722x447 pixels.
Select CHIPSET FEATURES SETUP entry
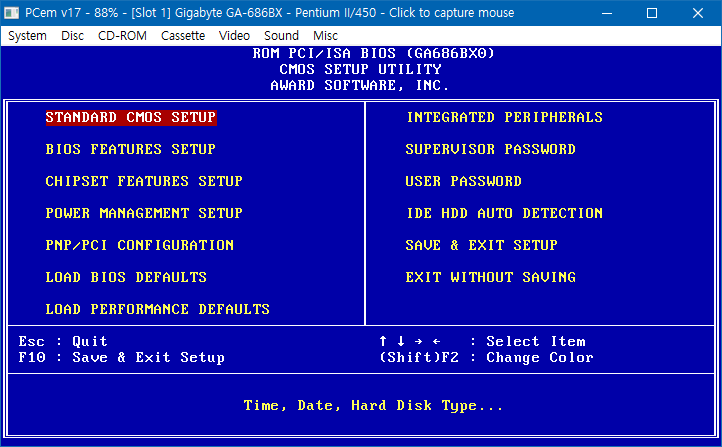144,181
